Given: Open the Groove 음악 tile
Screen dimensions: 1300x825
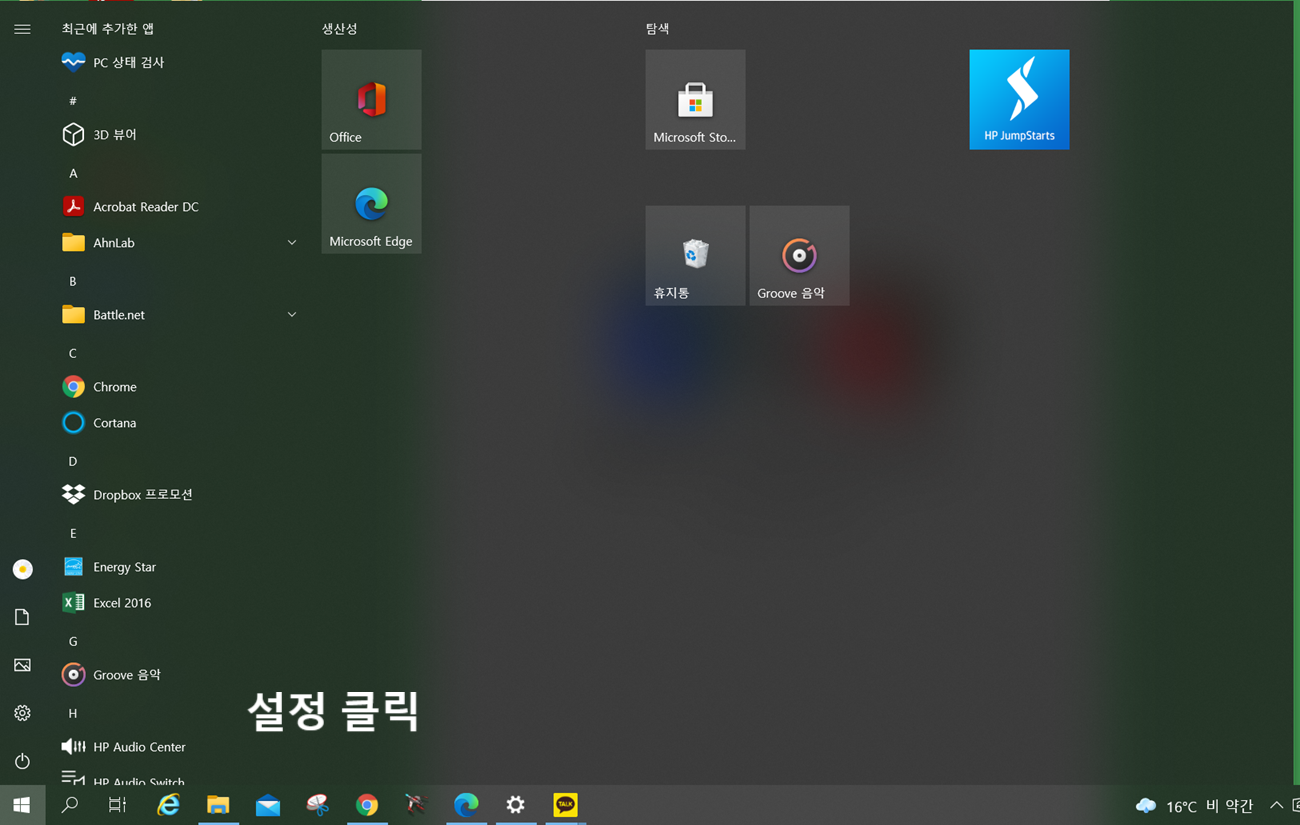Looking at the screenshot, I should point(799,255).
